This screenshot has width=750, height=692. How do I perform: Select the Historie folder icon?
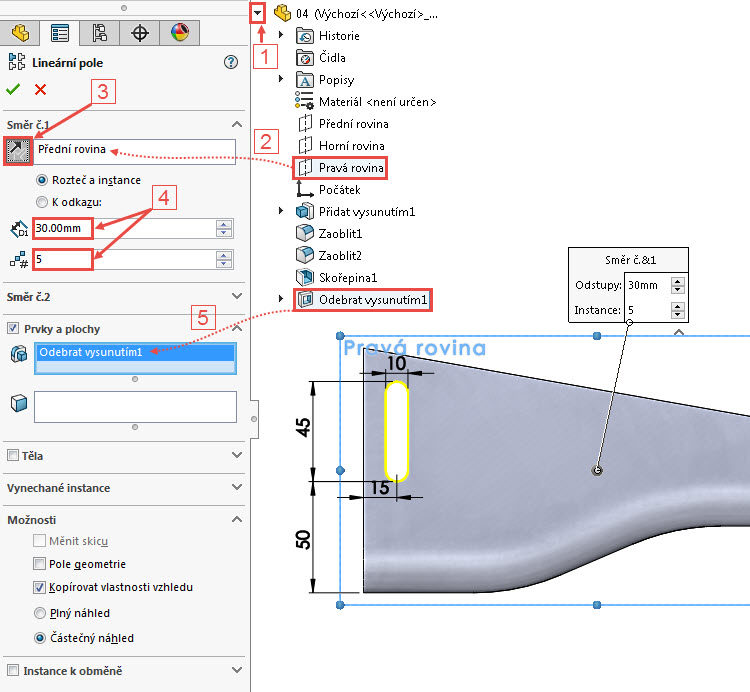(305, 36)
